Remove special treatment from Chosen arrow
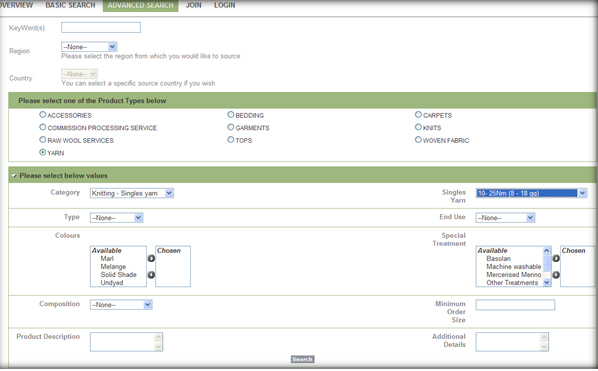 click(x=556, y=275)
